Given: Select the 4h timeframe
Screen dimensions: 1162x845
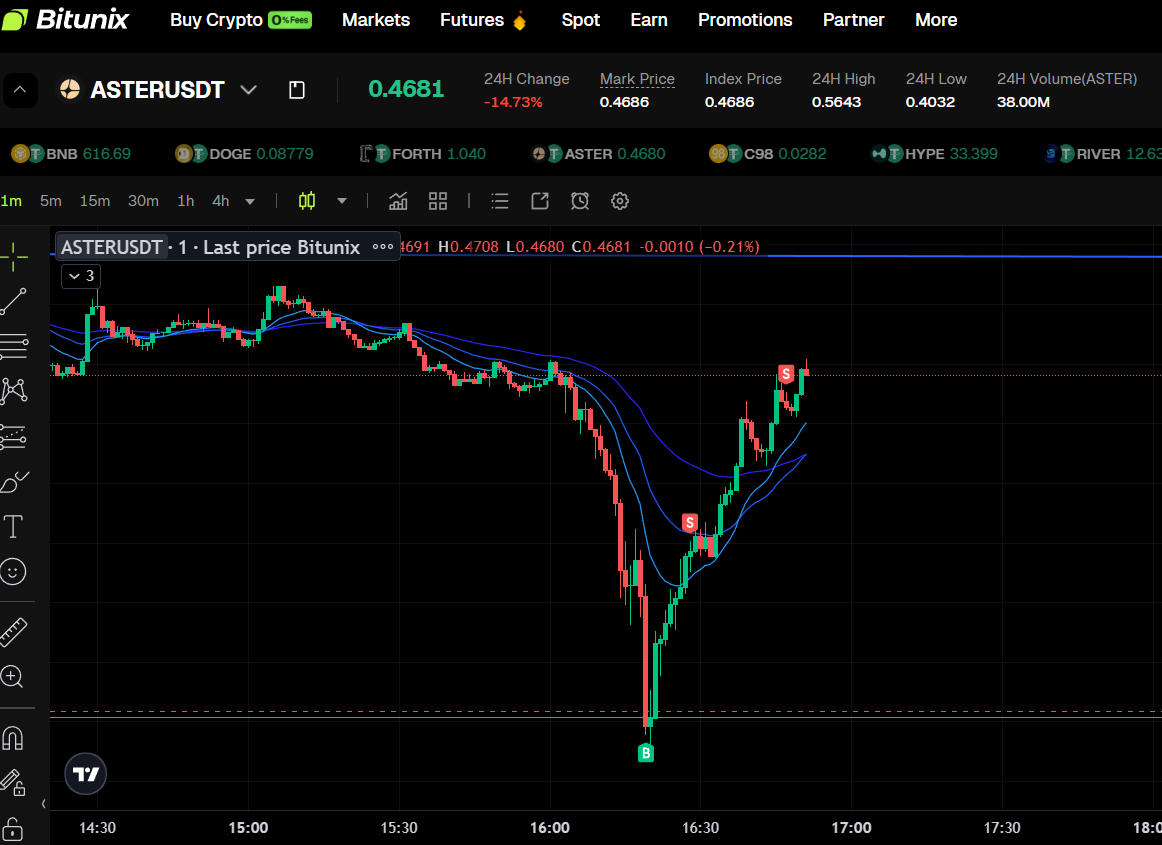Looking at the screenshot, I should [221, 201].
